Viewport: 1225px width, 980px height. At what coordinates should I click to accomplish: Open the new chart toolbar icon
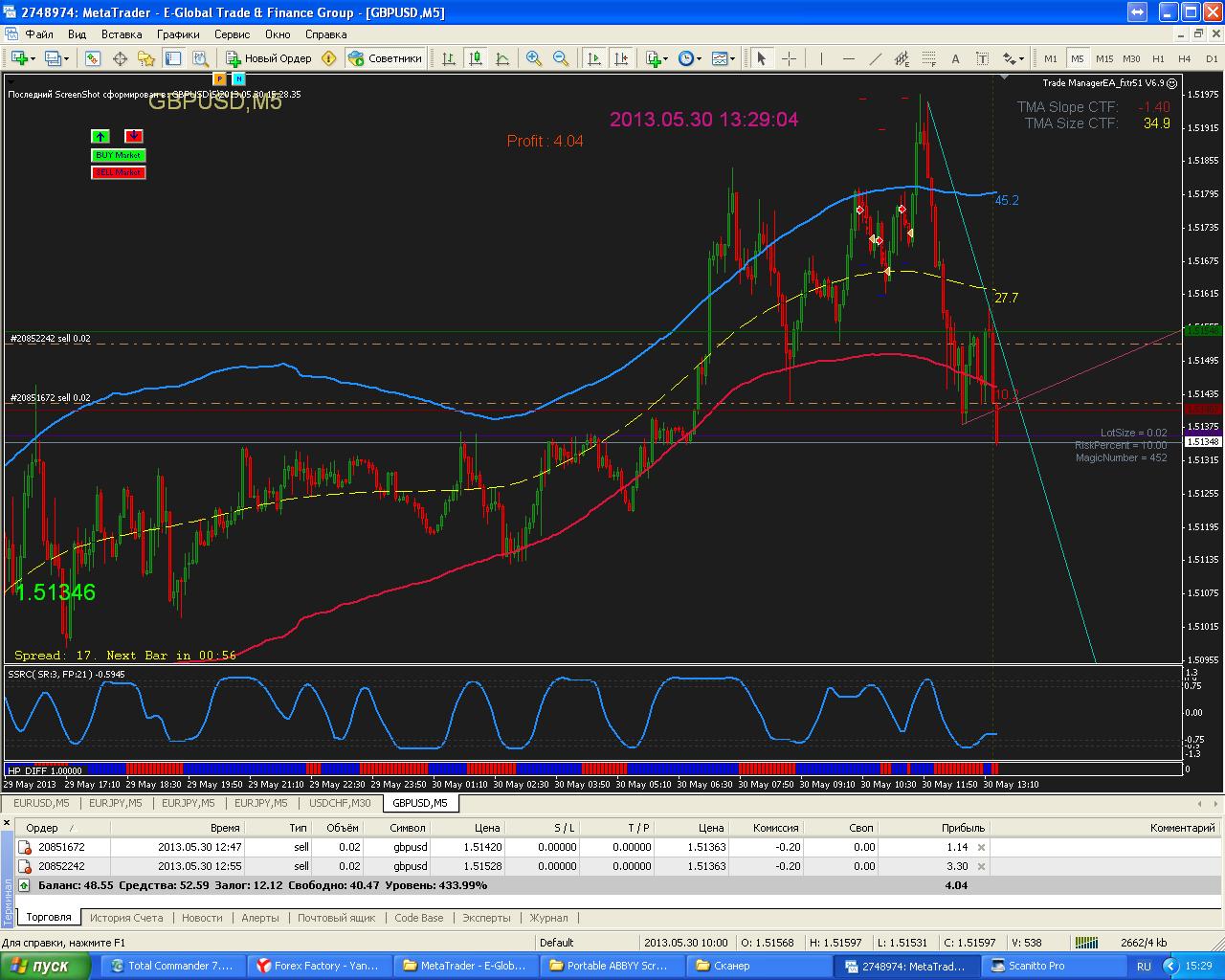point(21,58)
